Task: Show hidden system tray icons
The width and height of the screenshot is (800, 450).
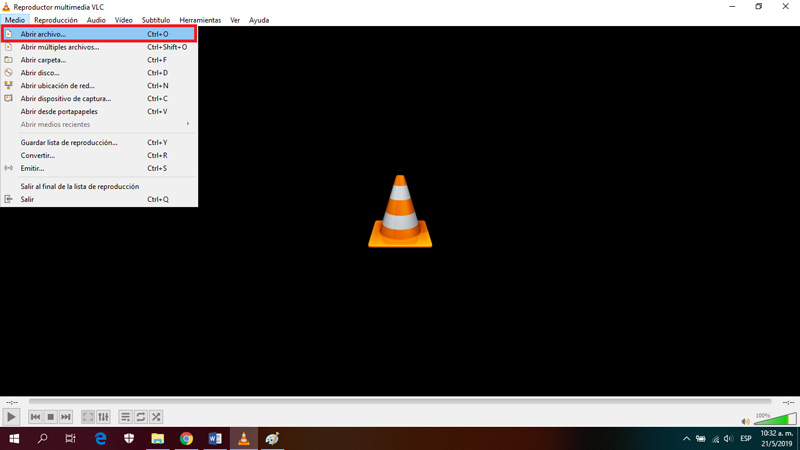Action: pos(686,439)
